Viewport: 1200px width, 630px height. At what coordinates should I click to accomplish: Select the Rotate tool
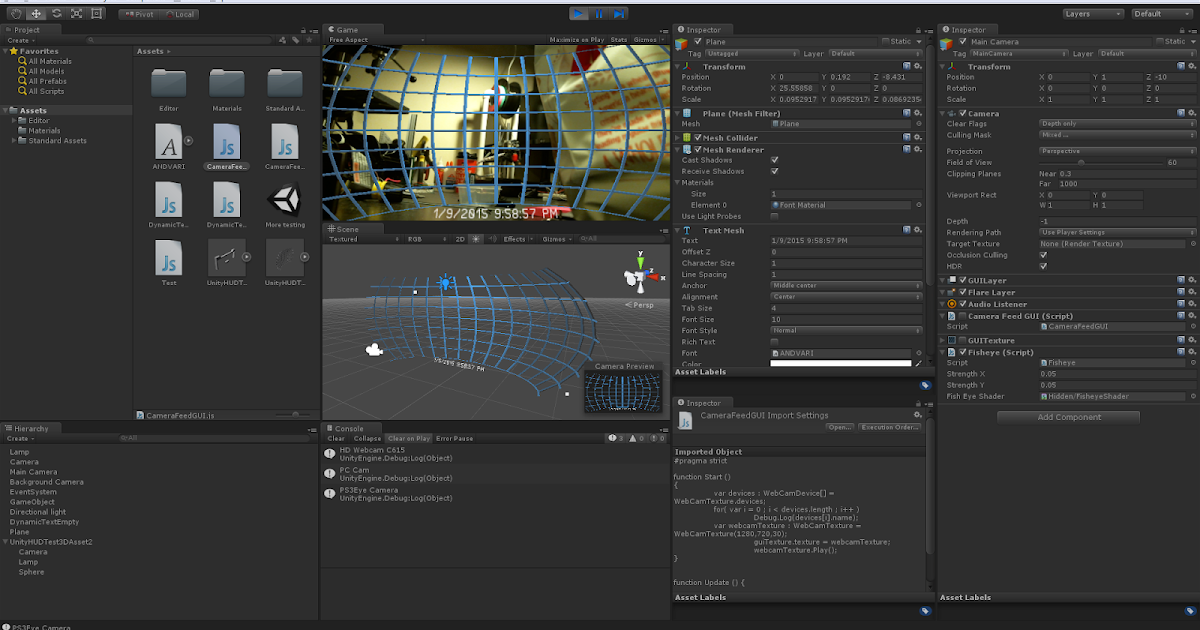tap(56, 14)
